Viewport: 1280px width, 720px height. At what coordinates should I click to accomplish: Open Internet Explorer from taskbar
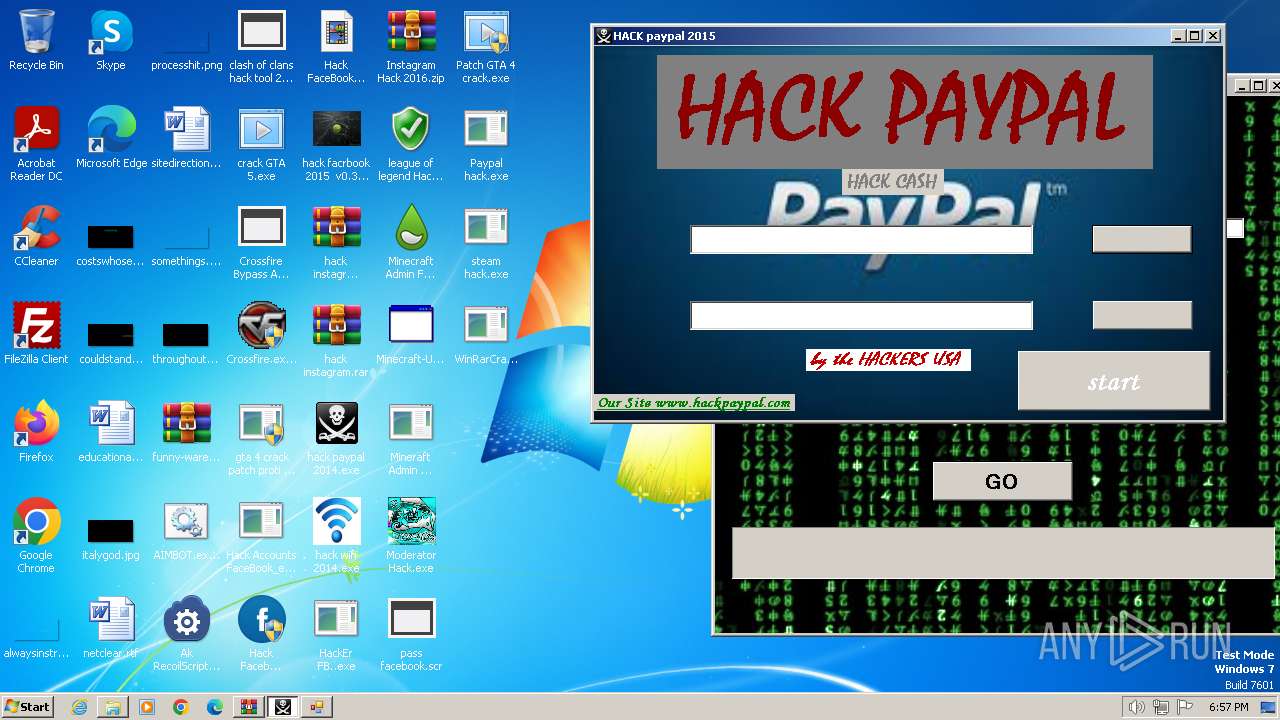pos(80,707)
